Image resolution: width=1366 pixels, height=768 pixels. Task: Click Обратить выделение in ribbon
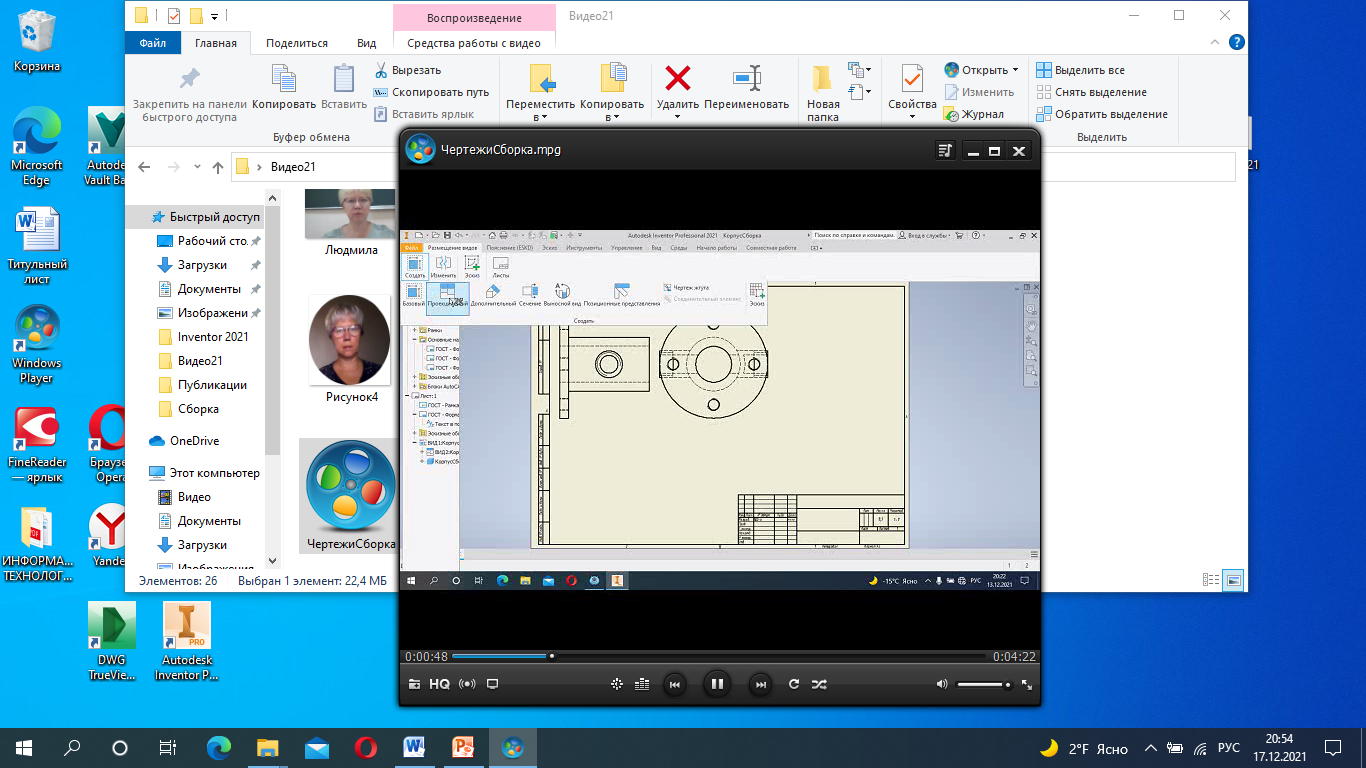coord(1101,114)
